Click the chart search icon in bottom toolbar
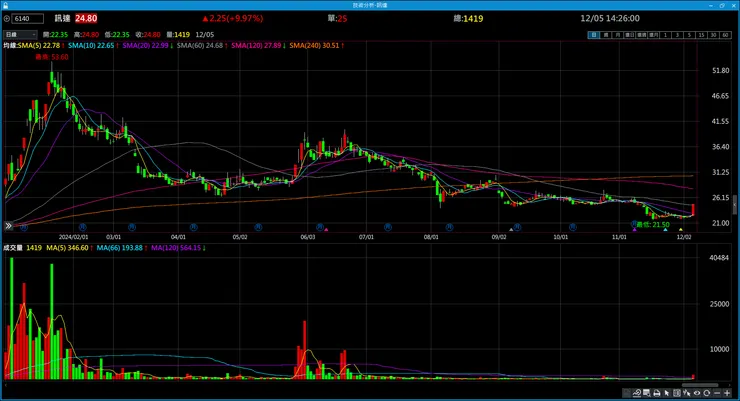Screen dimensions: 740x401 point(637,393)
